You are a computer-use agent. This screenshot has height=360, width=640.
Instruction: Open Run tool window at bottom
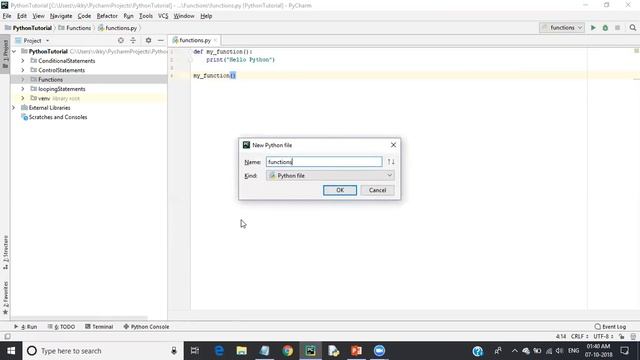pos(25,327)
